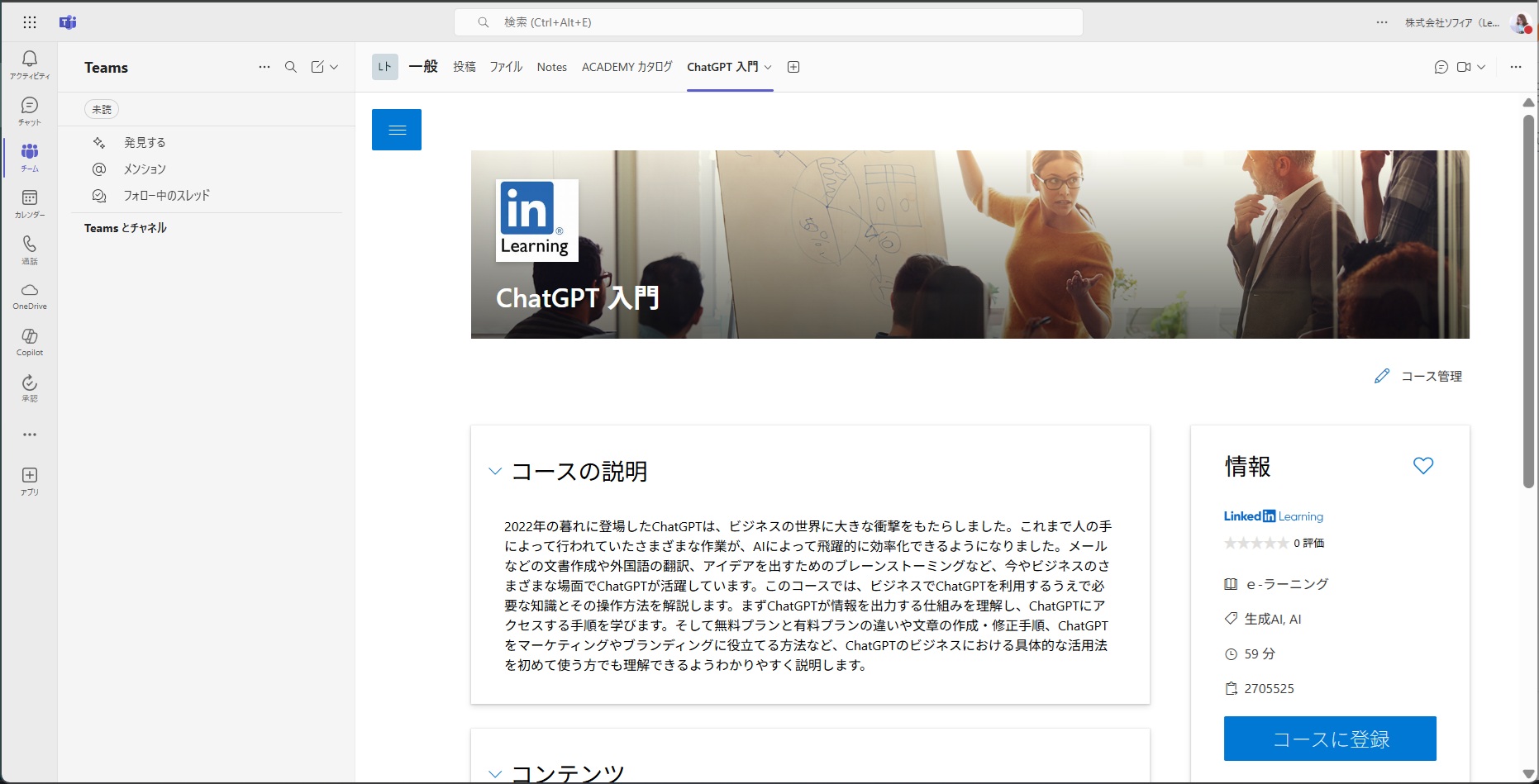Click vertical scrollbar thumb
The image size is (1539, 784).
coord(1528,302)
